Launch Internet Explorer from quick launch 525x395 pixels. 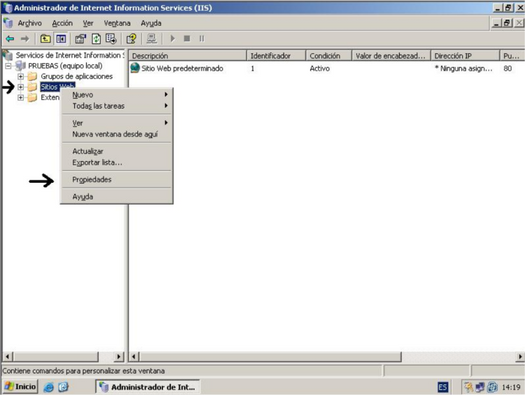tap(49, 387)
